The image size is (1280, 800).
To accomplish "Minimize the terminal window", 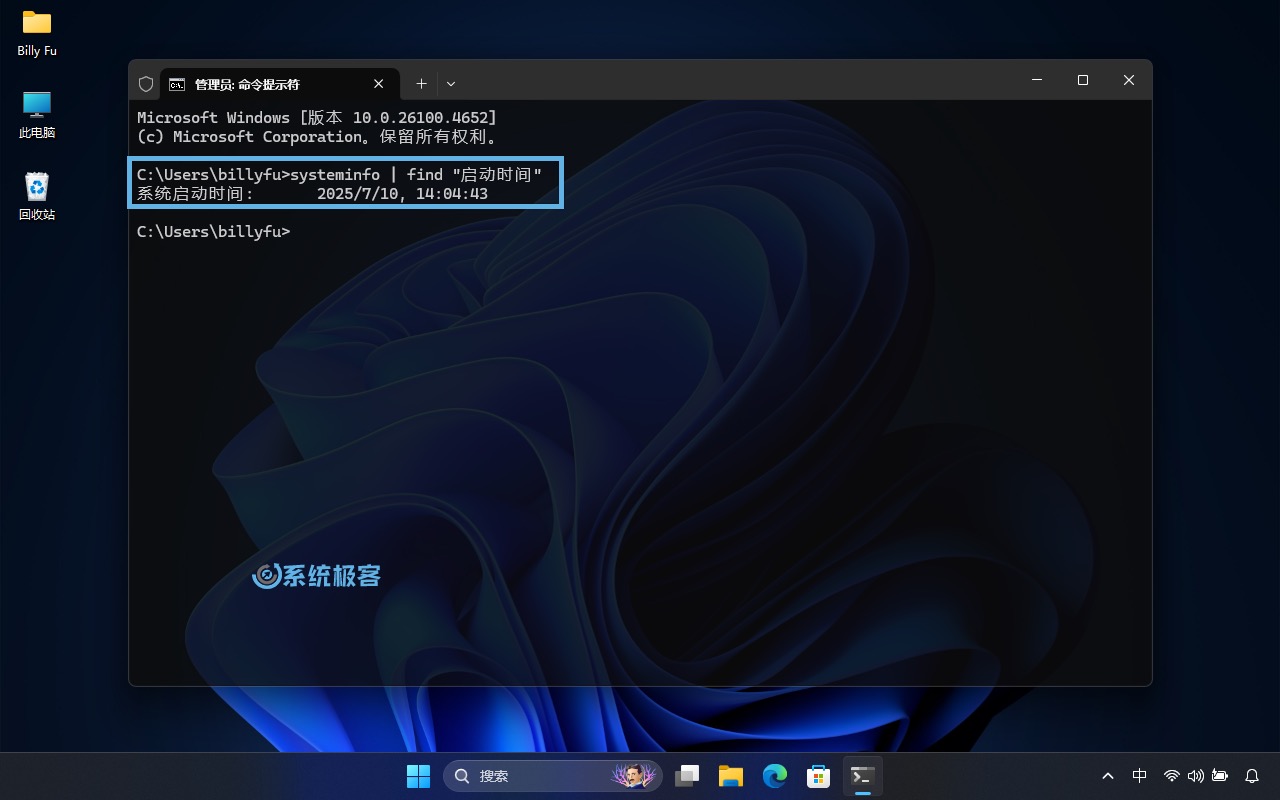I will click(x=1037, y=80).
